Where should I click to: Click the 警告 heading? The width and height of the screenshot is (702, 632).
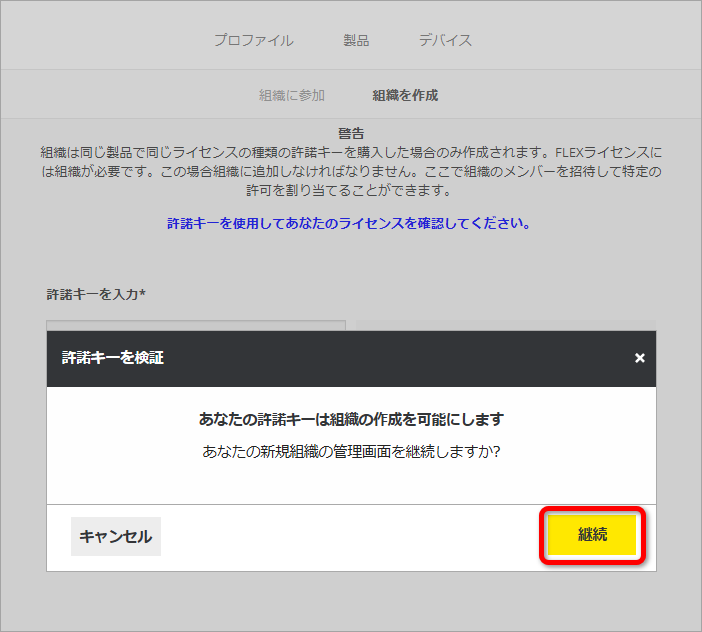pos(350,133)
